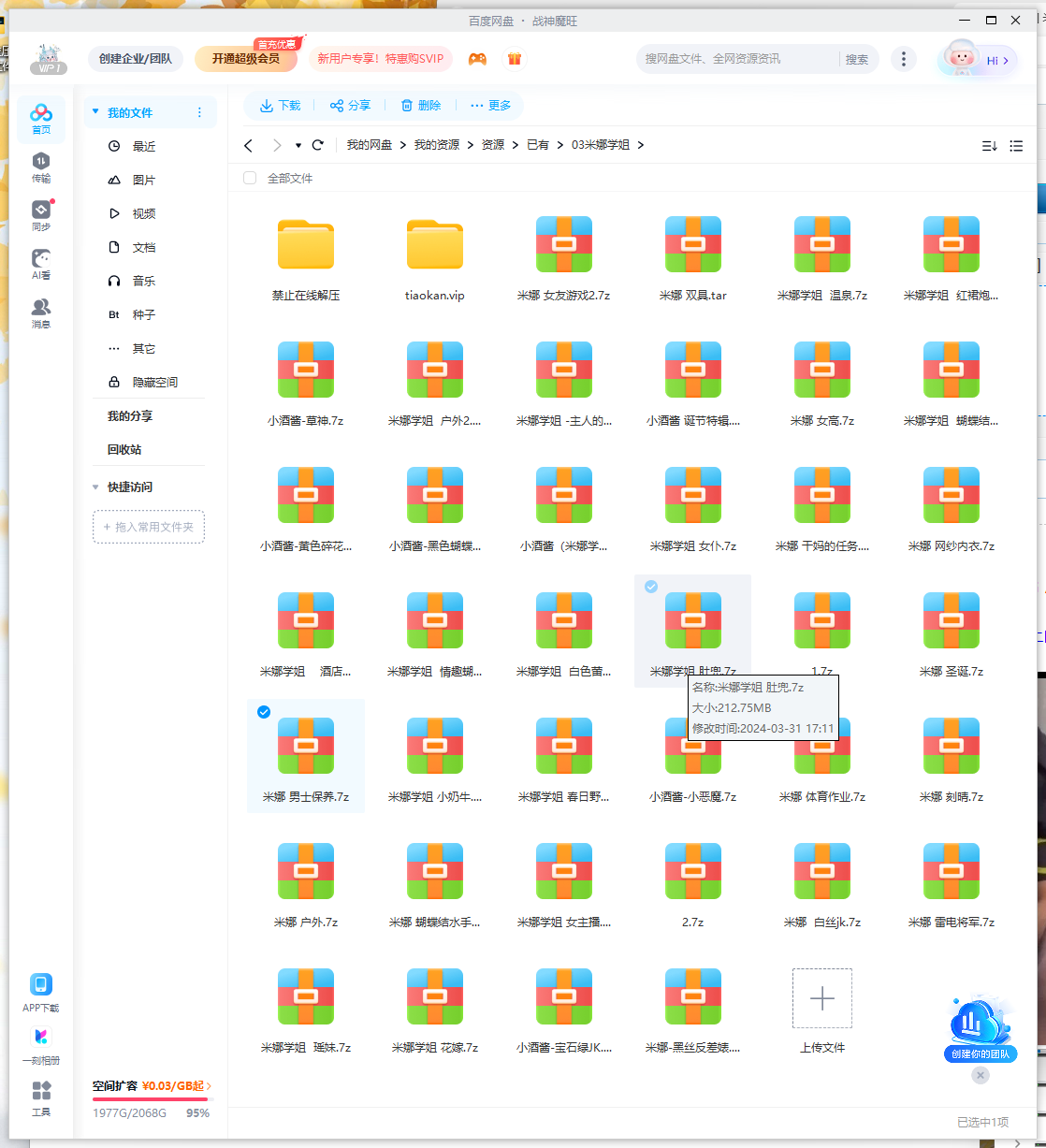Open the three-dot settings menu in header
Image resolution: width=1046 pixels, height=1148 pixels.
(x=903, y=59)
